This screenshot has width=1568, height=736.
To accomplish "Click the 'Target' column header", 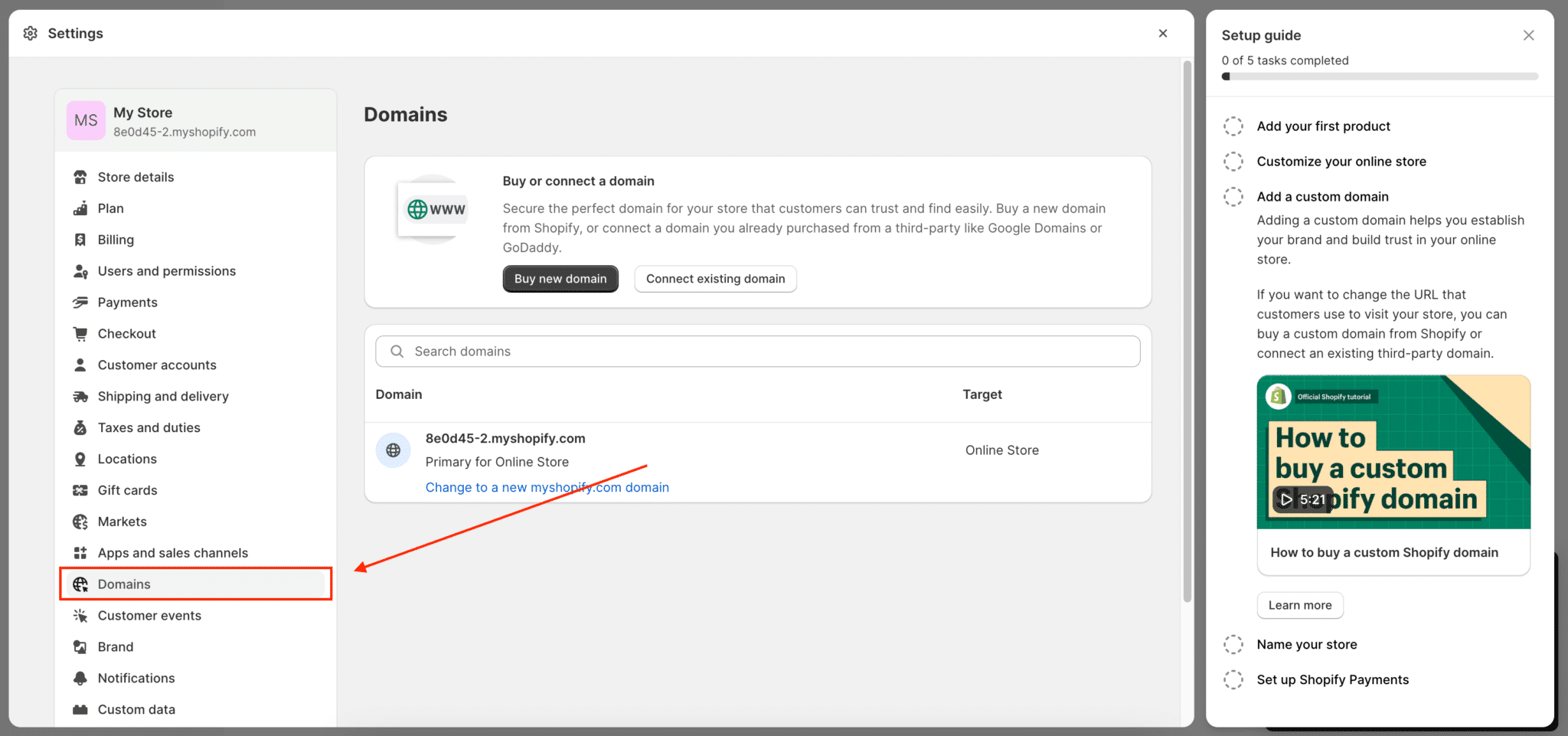I will 982,394.
